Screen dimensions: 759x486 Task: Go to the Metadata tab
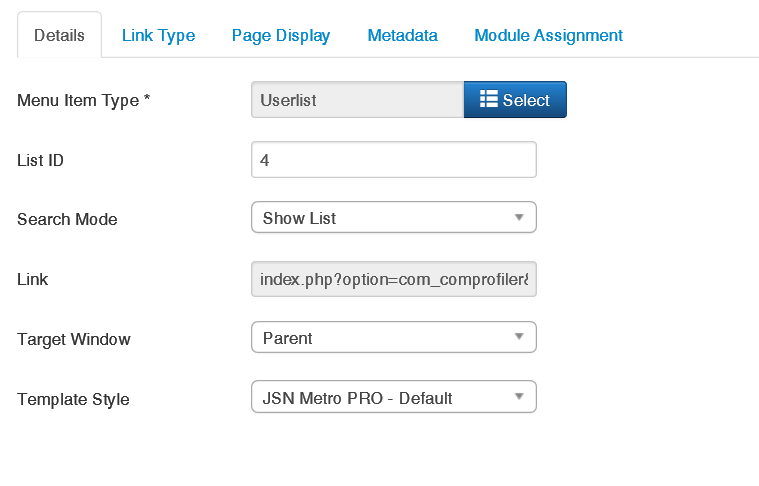pyautogui.click(x=402, y=35)
